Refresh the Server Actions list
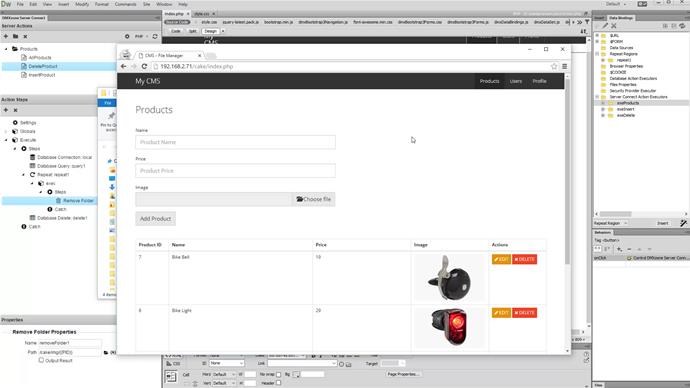This screenshot has height=388, width=690. click(155, 36)
